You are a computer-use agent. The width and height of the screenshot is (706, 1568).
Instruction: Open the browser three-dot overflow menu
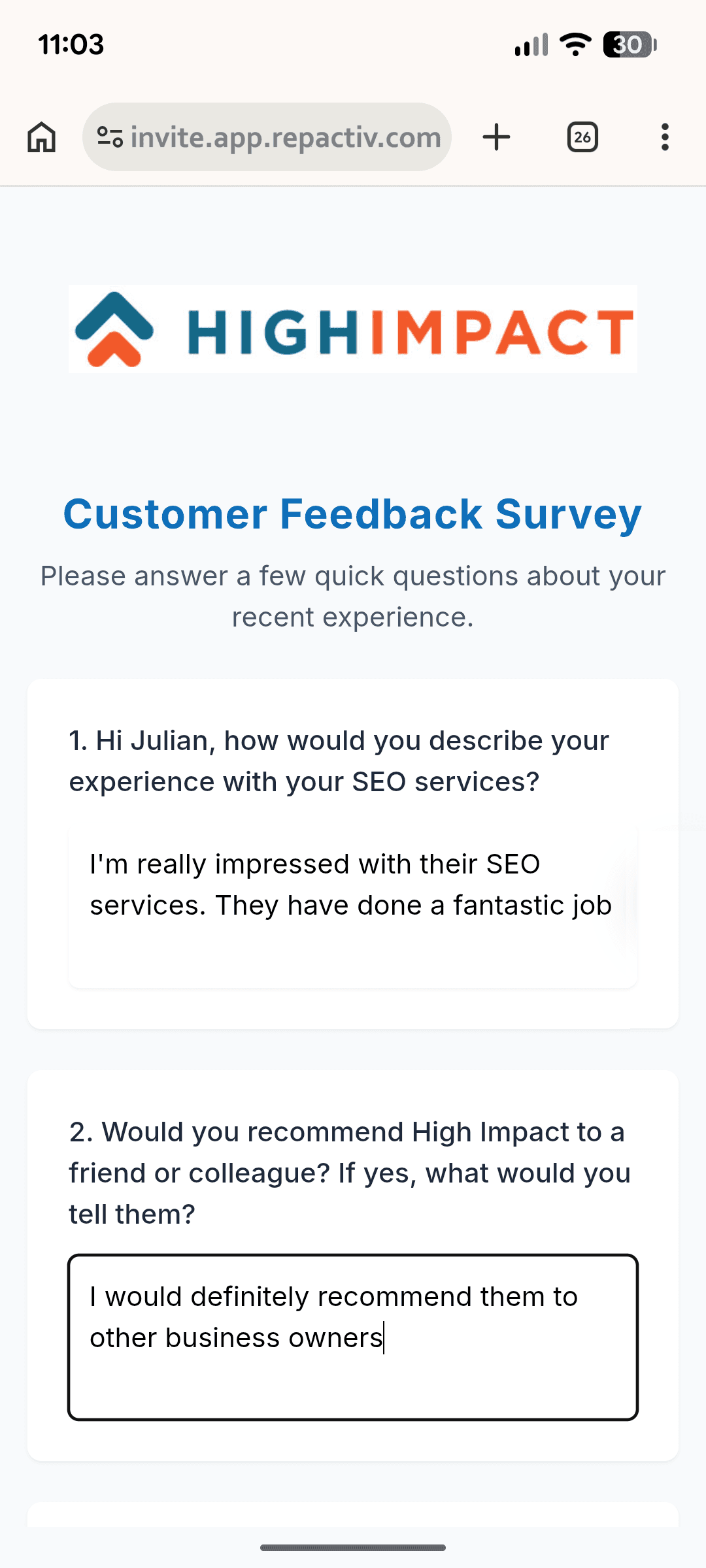665,137
